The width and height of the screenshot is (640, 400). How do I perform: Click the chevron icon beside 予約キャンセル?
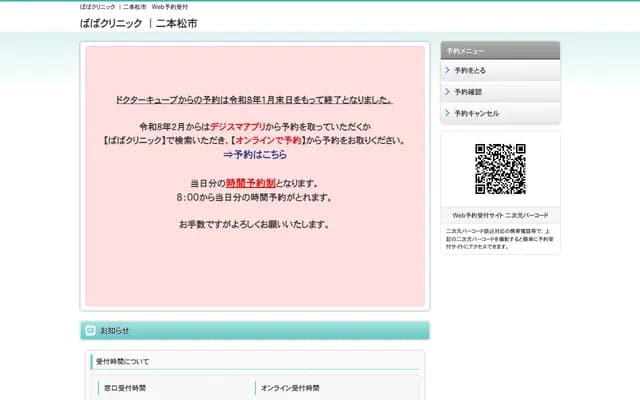[447, 113]
